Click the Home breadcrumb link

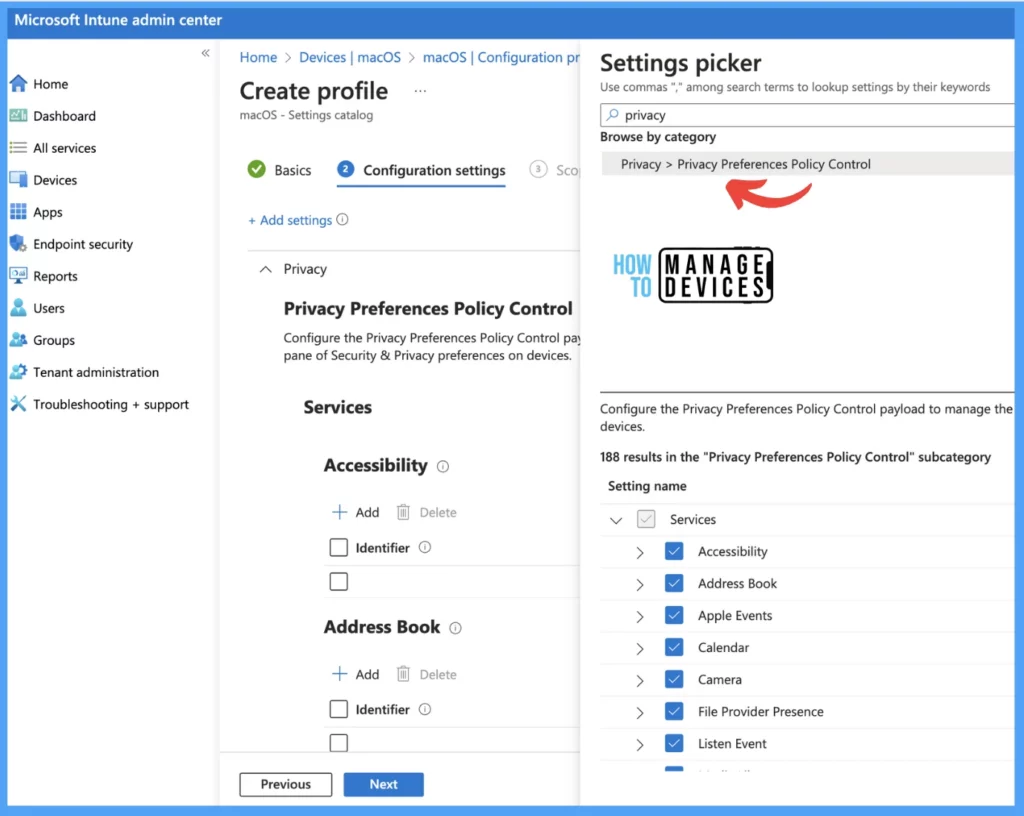[x=258, y=57]
